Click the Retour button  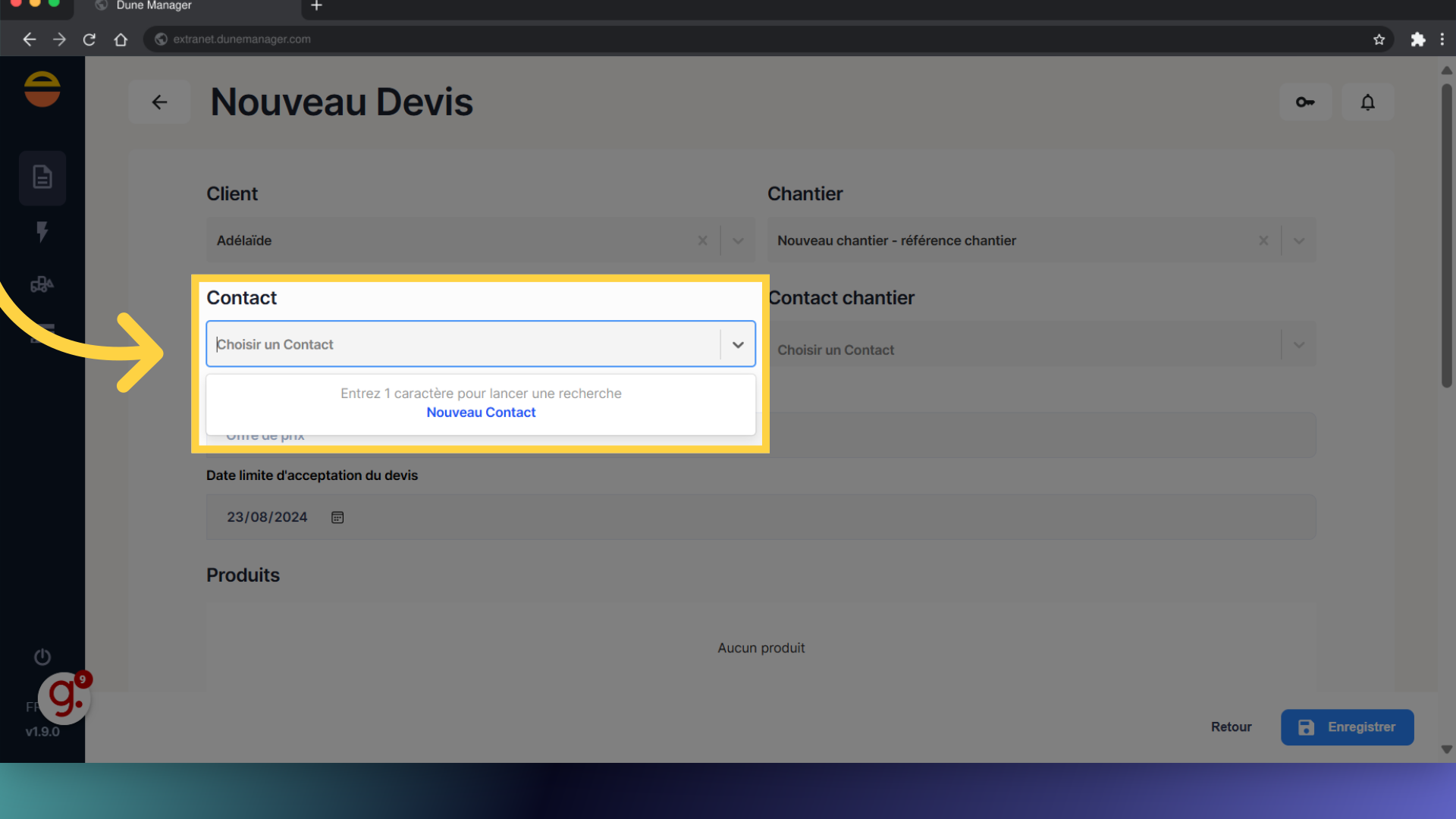(x=1231, y=727)
